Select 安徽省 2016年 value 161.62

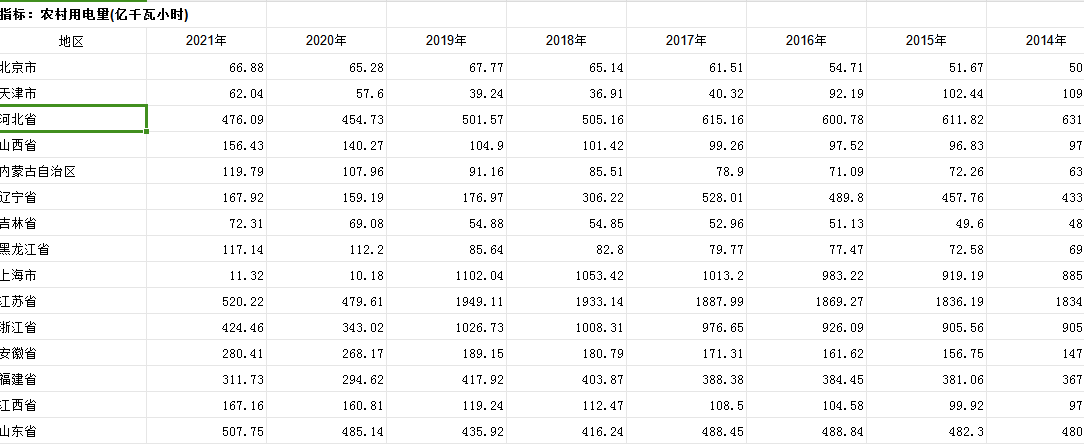point(806,353)
